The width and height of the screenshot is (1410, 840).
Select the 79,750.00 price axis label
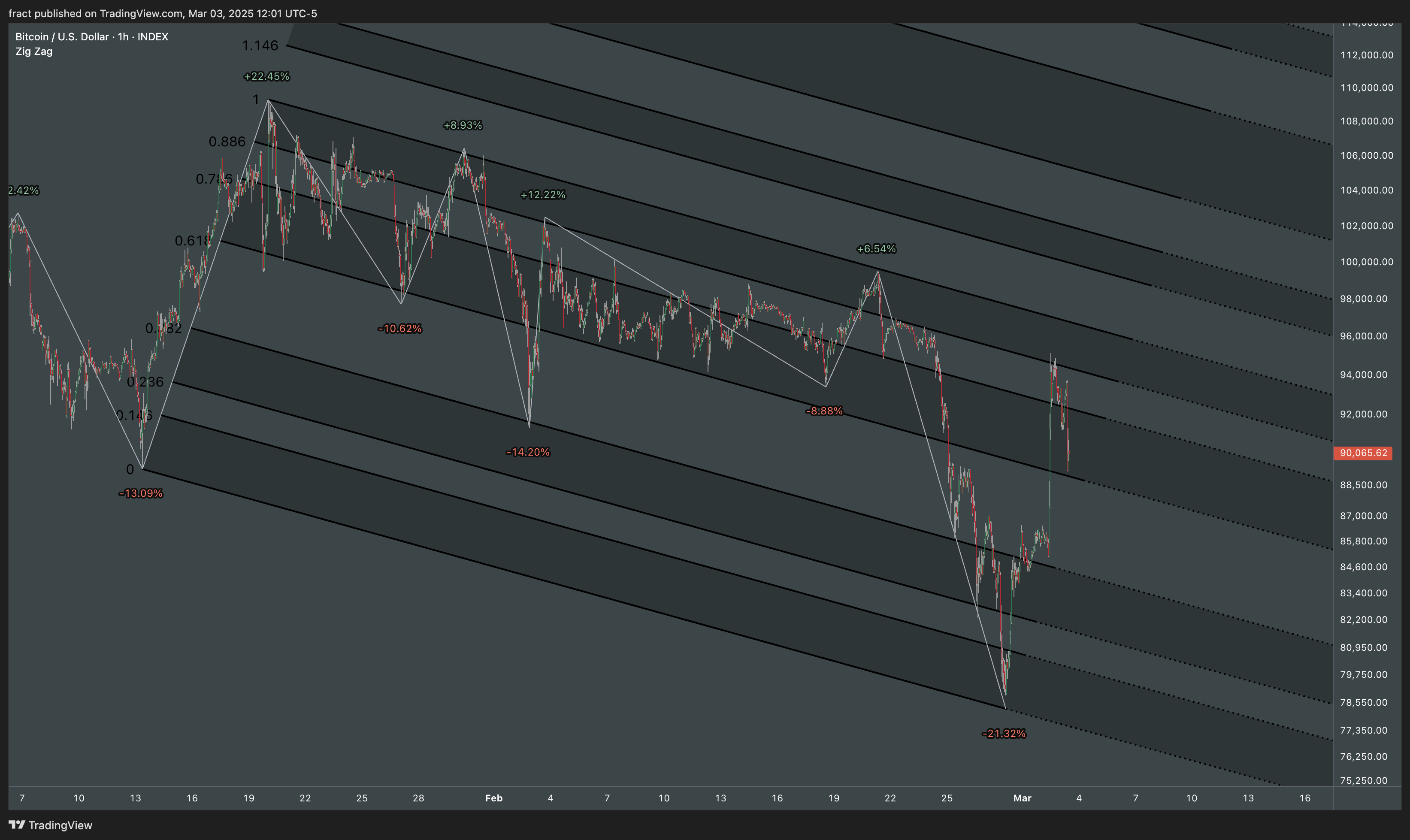pyautogui.click(x=1364, y=675)
